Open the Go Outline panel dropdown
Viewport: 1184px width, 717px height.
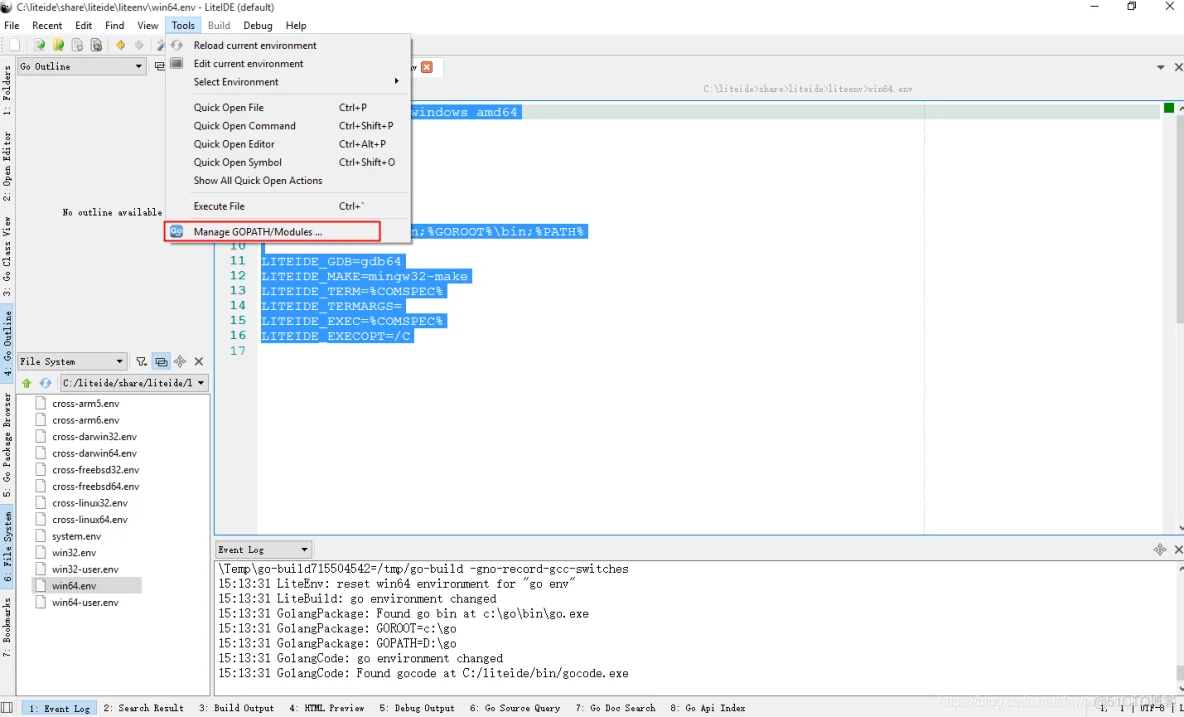pyautogui.click(x=81, y=66)
